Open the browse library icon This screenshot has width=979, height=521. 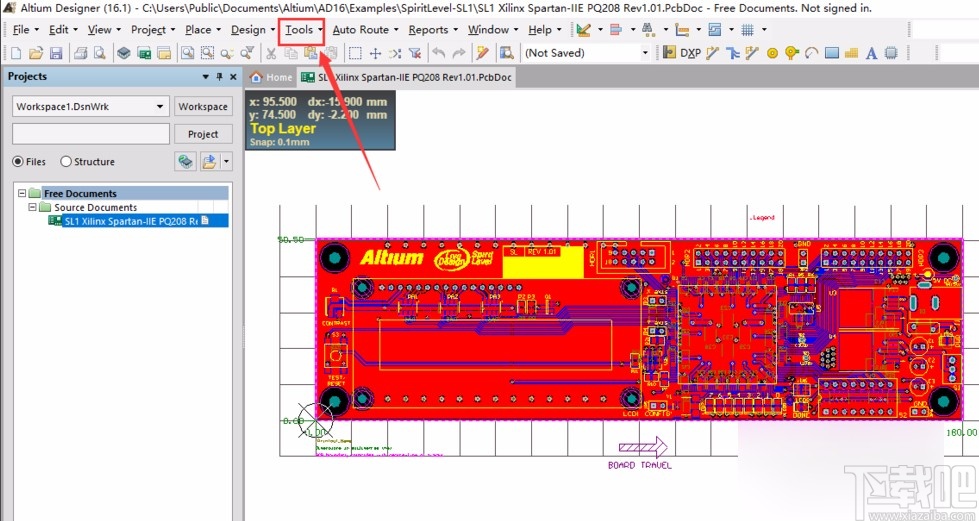coord(506,53)
